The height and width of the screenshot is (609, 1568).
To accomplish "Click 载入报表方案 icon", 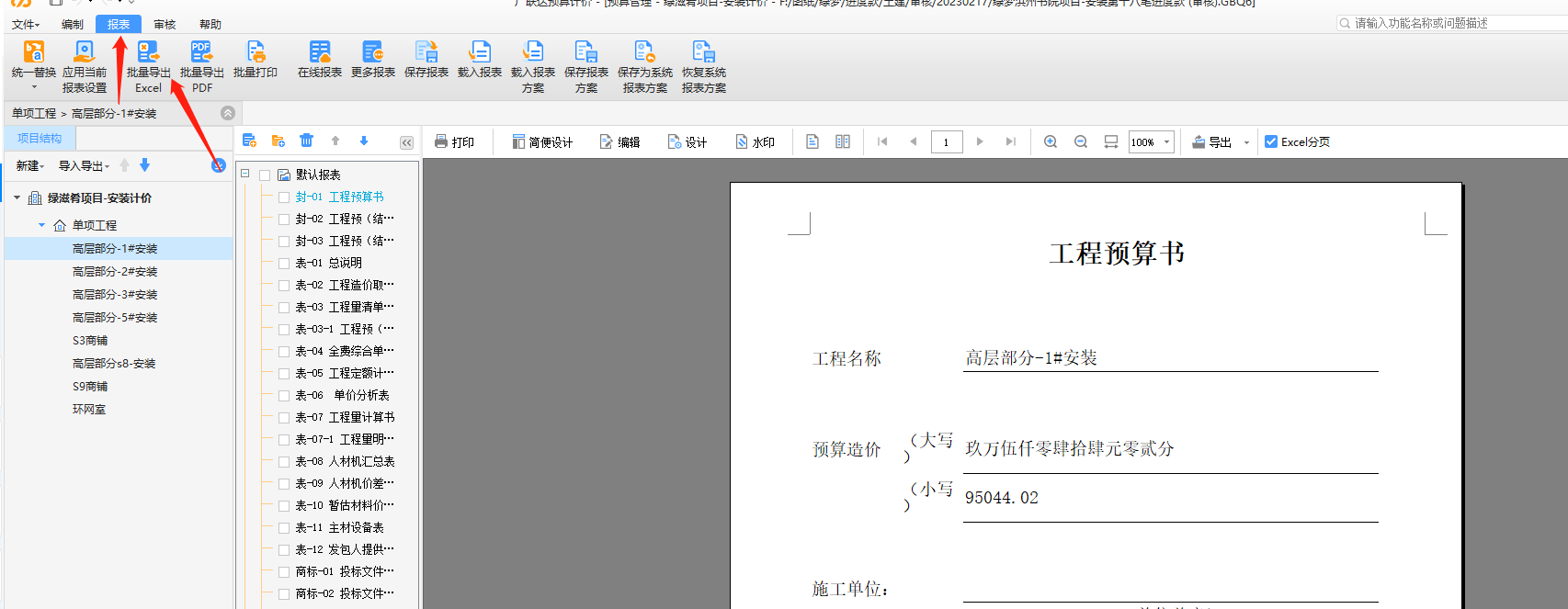I will (x=533, y=52).
